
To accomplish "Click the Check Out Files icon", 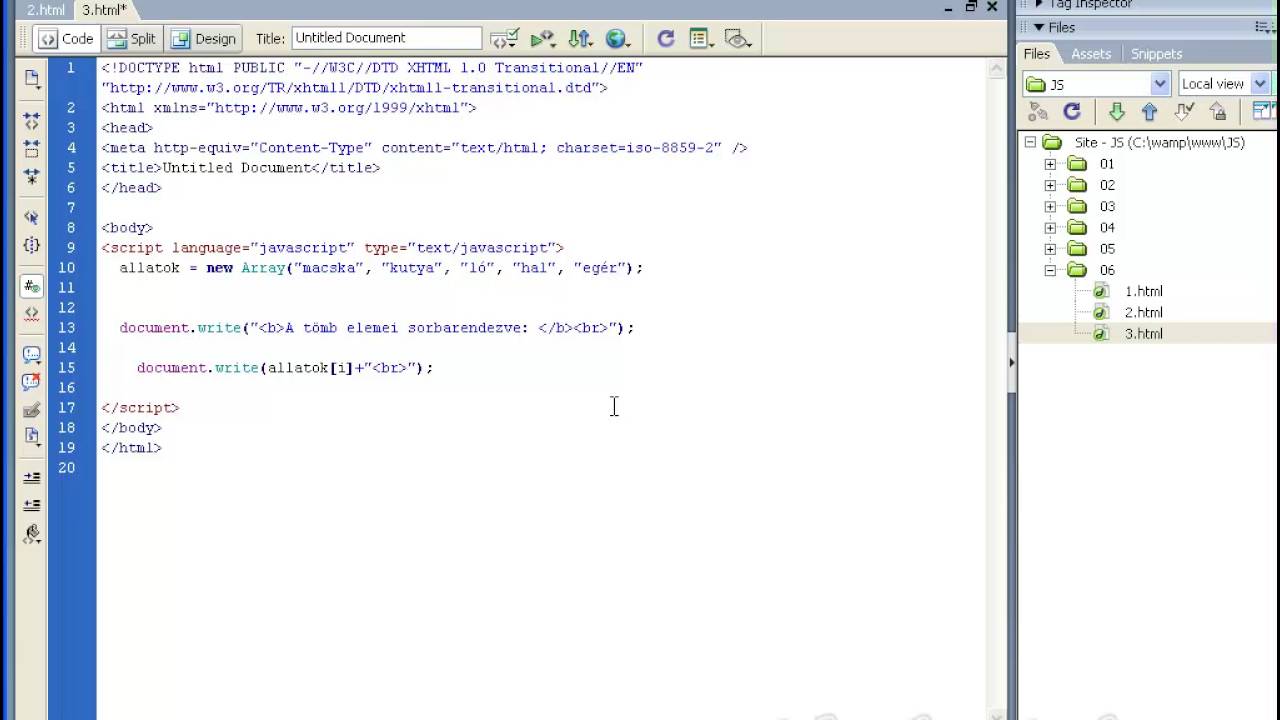I will (1184, 112).
